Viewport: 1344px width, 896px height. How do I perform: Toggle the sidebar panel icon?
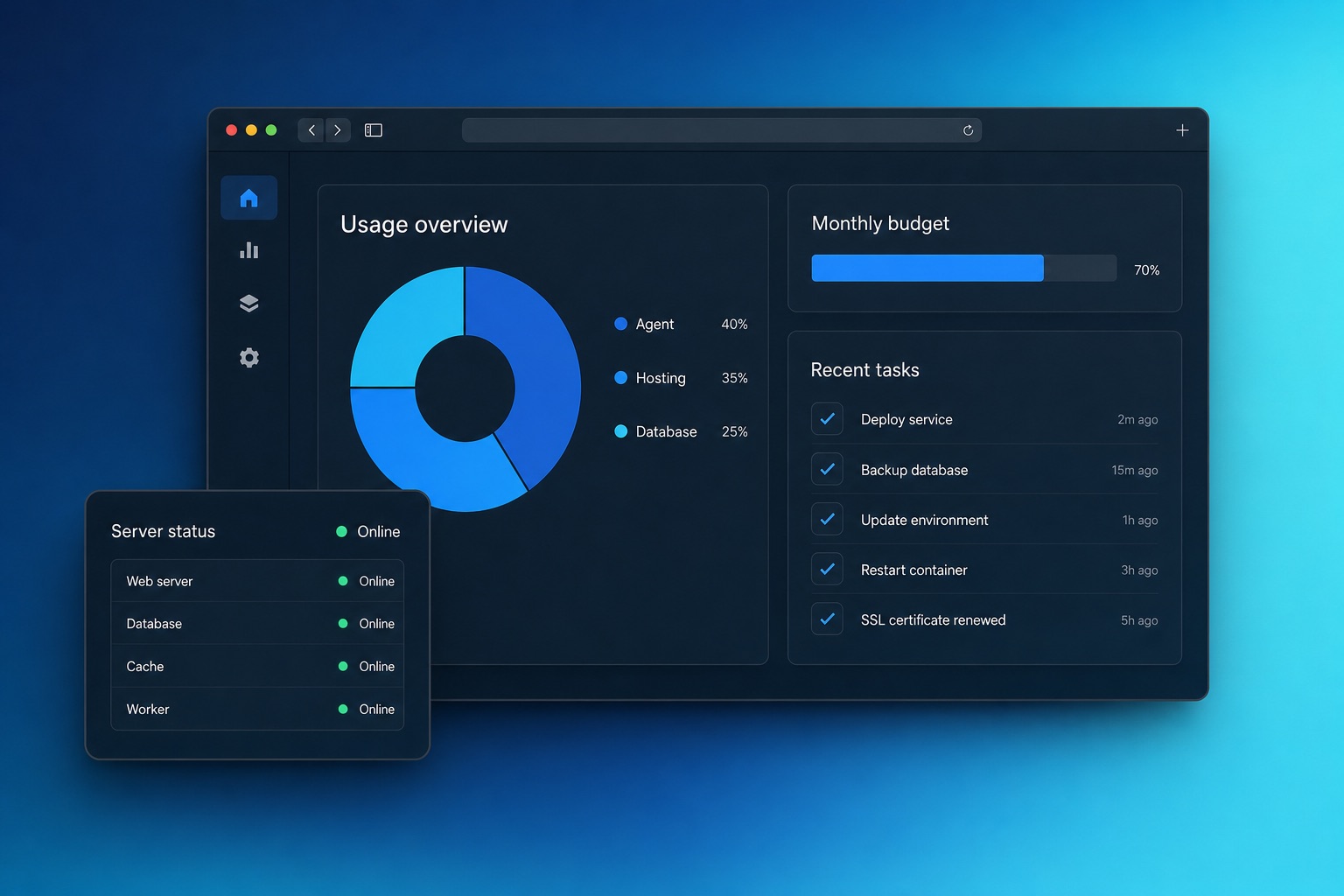point(374,130)
